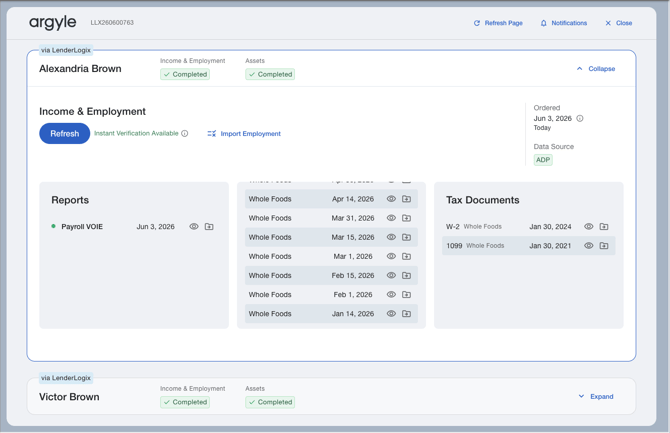
Task: Select the Payroll VOIE report row
Action: point(134,227)
